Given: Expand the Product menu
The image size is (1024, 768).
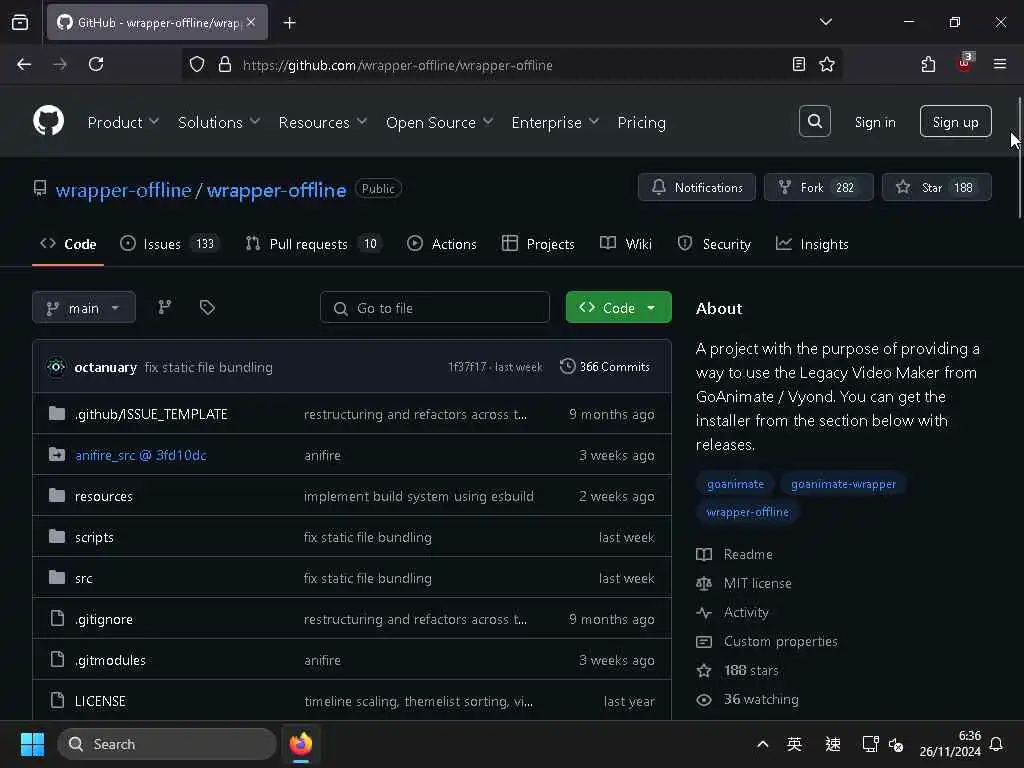Looking at the screenshot, I should [123, 122].
